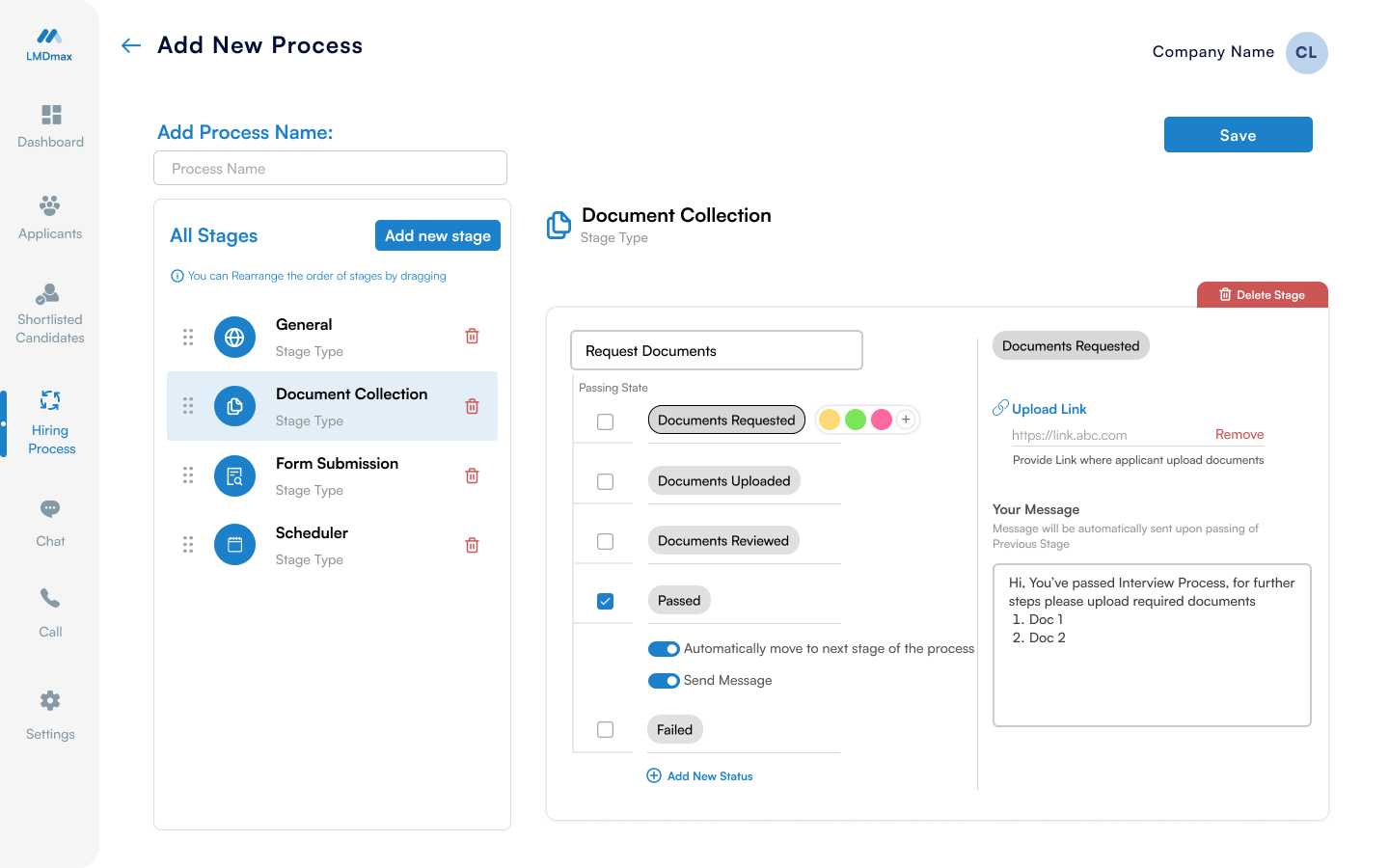
Task: Select the pink color swatch
Action: (881, 420)
